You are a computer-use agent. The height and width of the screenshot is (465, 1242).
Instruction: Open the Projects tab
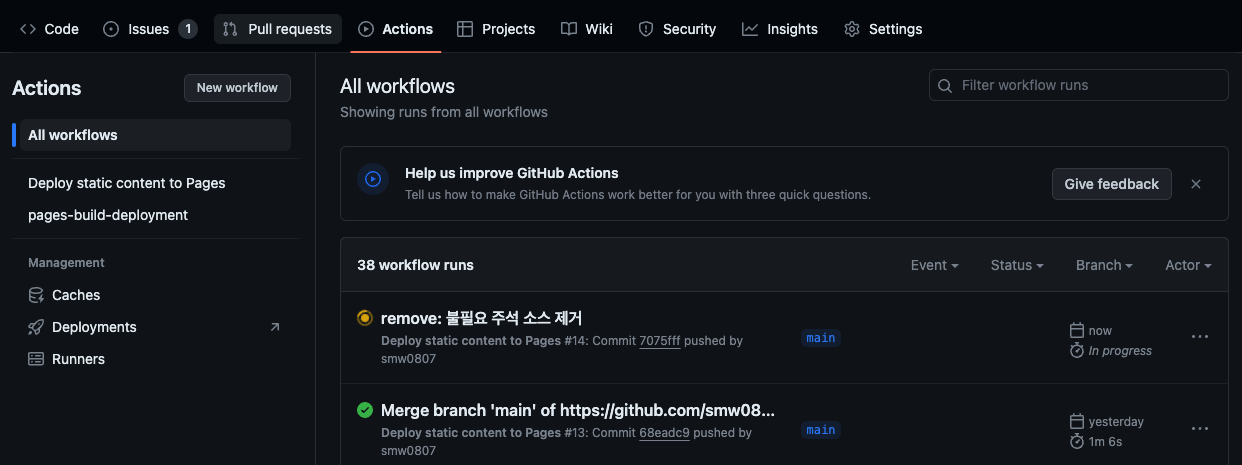coord(496,29)
